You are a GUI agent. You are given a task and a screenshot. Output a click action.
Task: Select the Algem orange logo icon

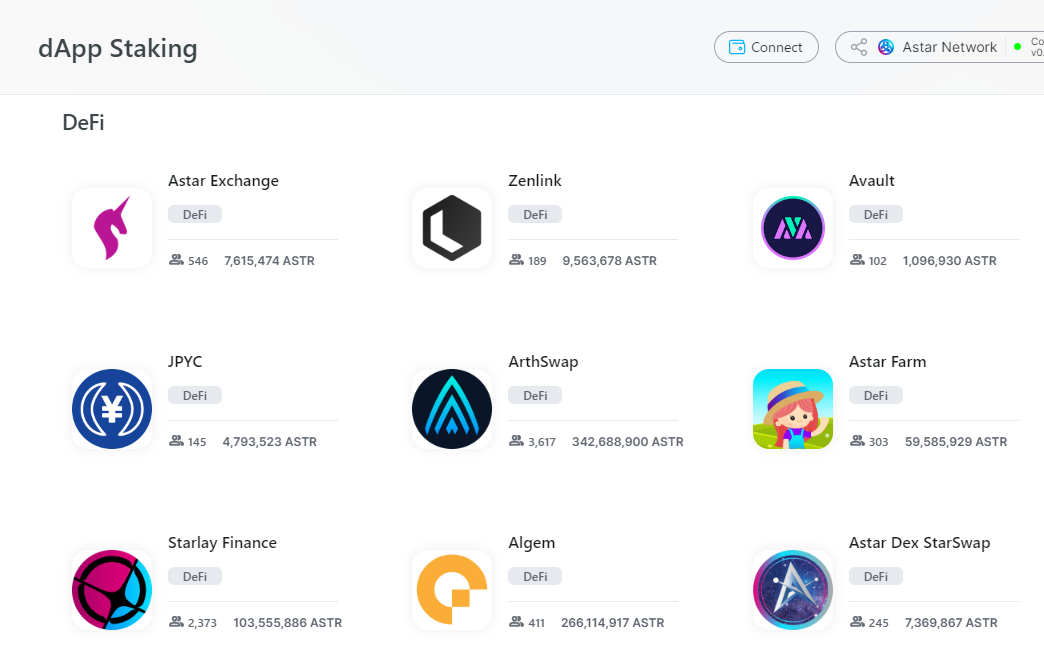pos(452,590)
